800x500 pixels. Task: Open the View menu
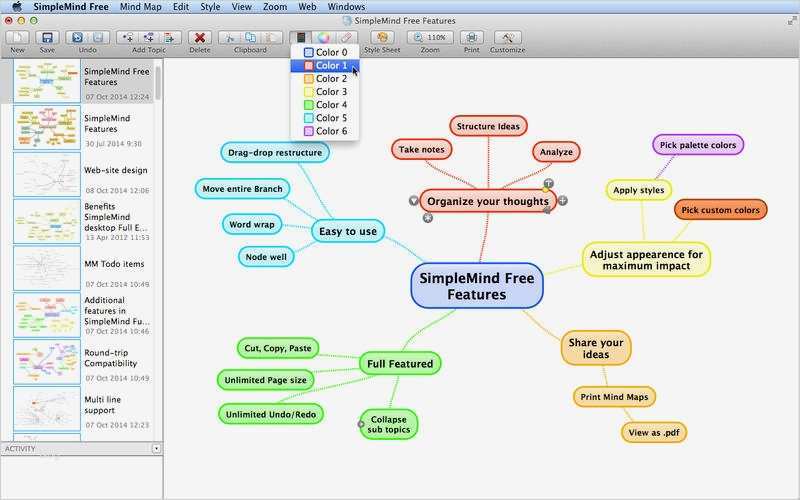coord(241,7)
